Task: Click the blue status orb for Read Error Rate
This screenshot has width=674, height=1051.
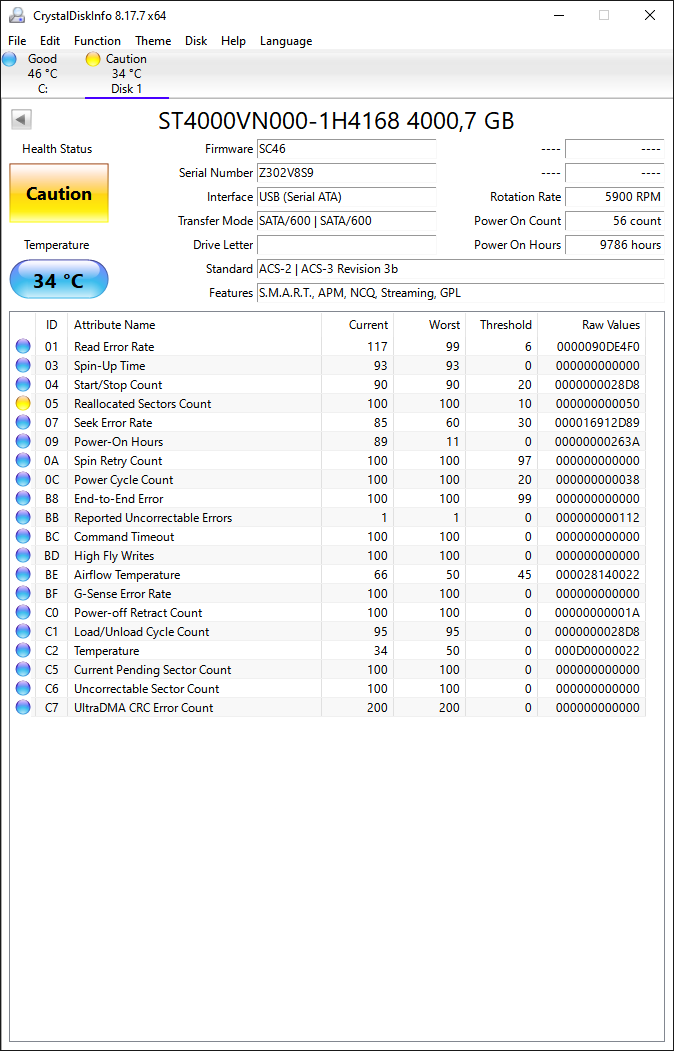Action: pos(23,347)
